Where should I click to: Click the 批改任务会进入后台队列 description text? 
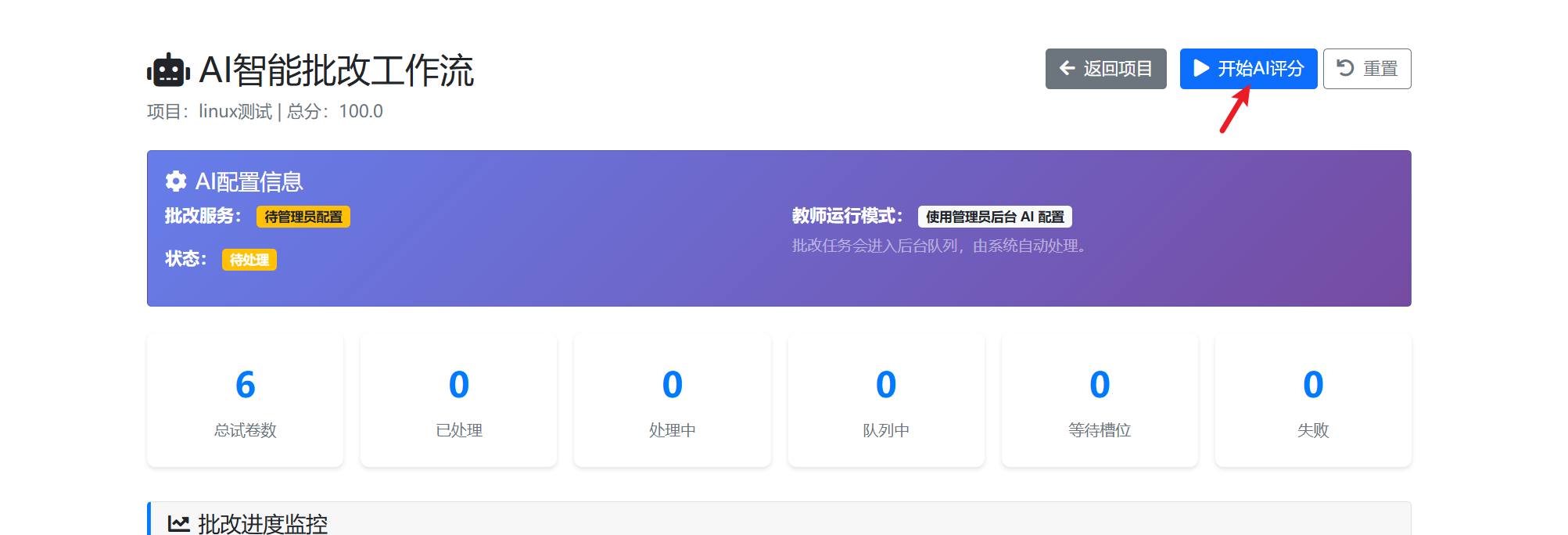pyautogui.click(x=942, y=246)
